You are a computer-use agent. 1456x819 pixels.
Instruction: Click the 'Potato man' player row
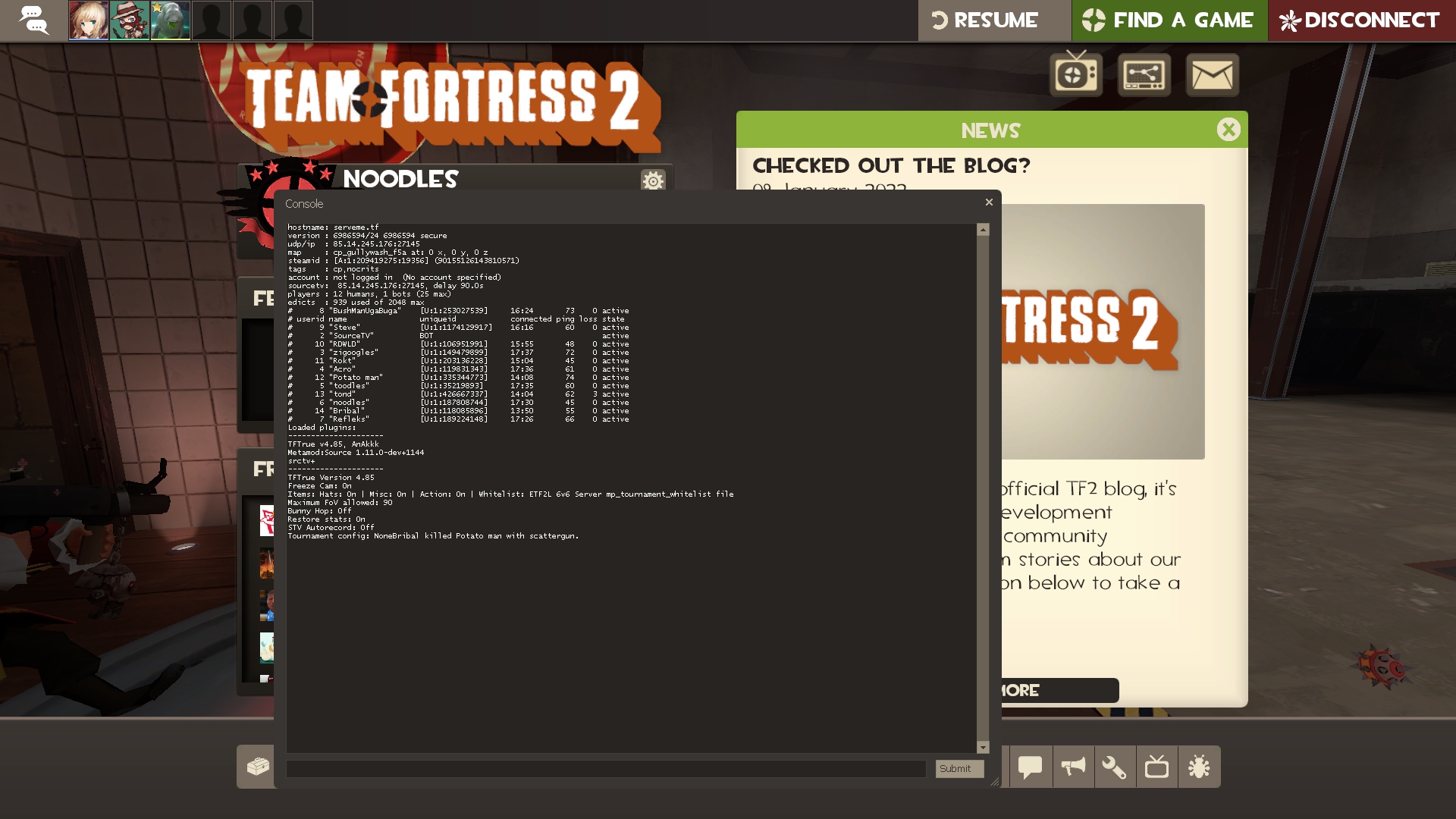(x=458, y=378)
